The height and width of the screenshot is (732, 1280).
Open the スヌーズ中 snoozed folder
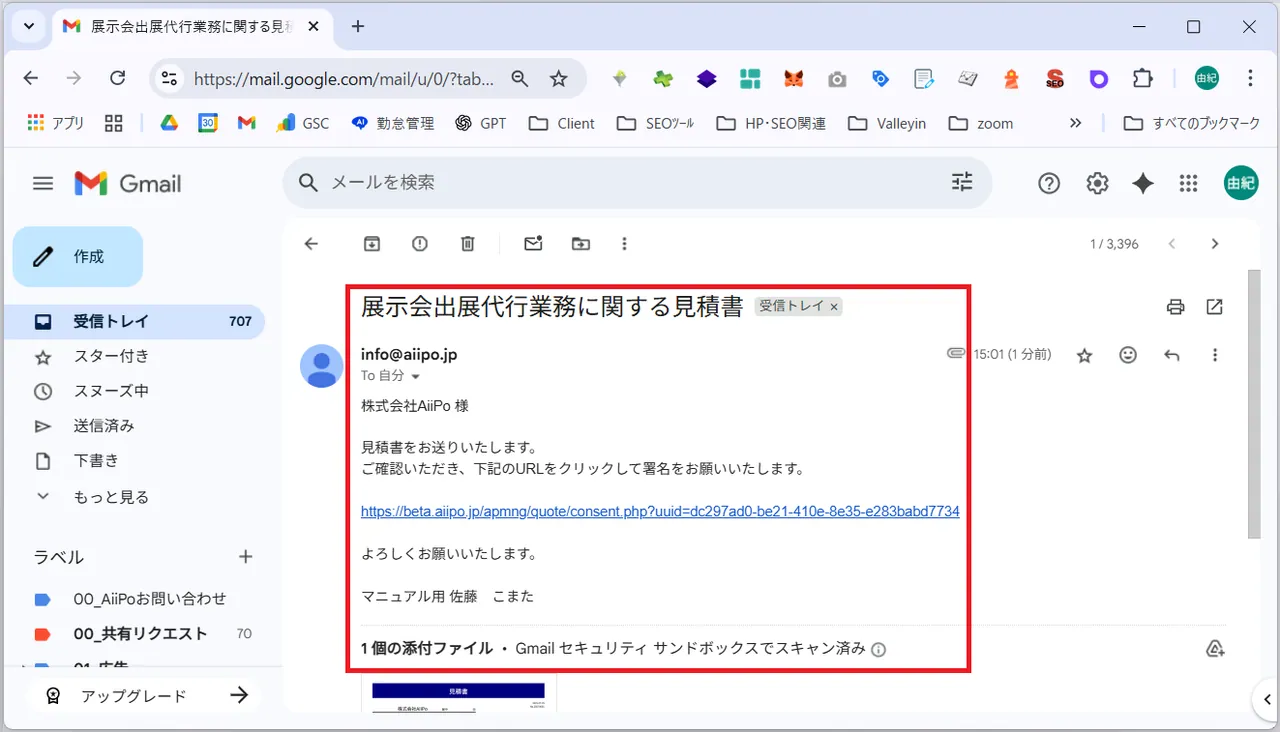[111, 391]
